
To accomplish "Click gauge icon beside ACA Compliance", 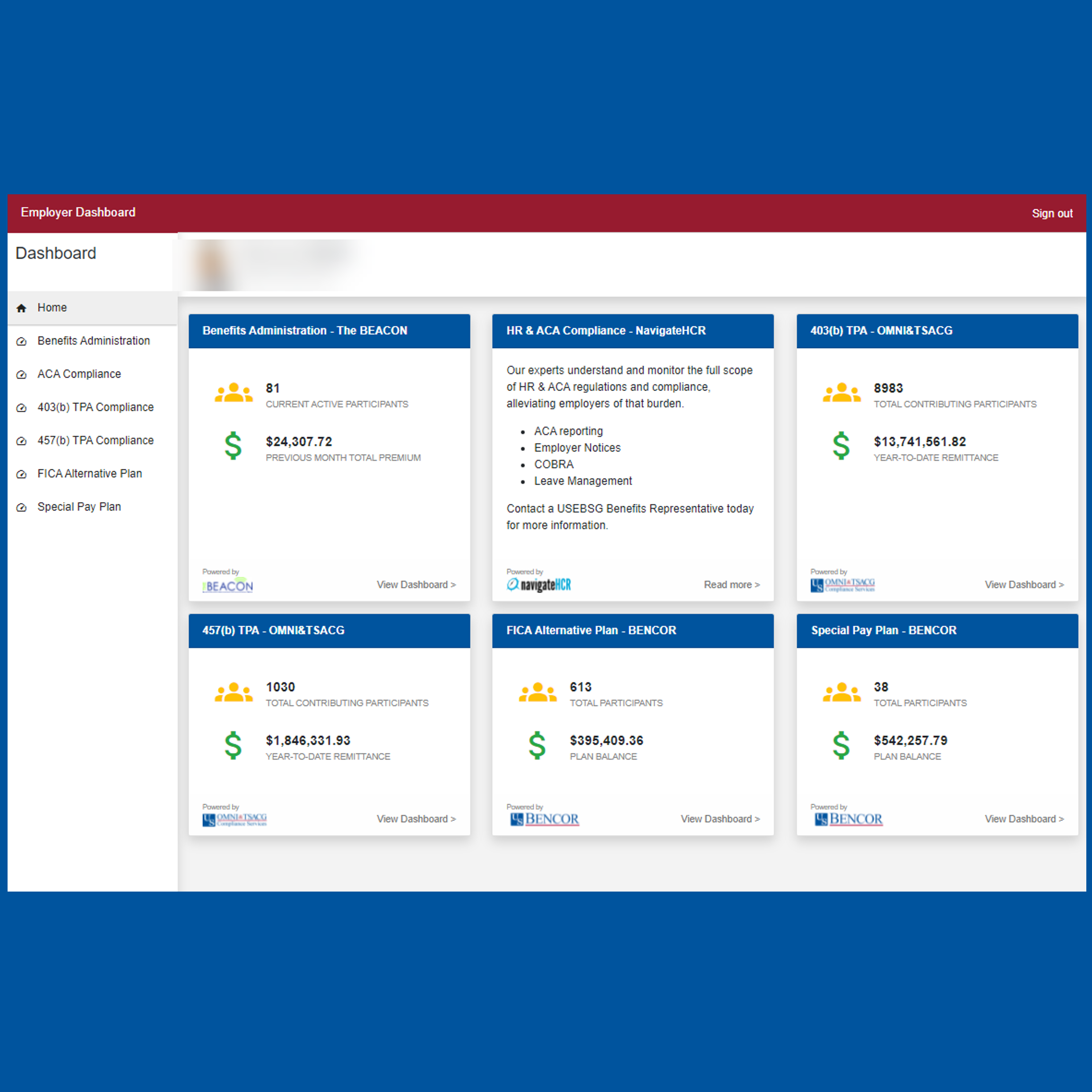I will 21,375.
